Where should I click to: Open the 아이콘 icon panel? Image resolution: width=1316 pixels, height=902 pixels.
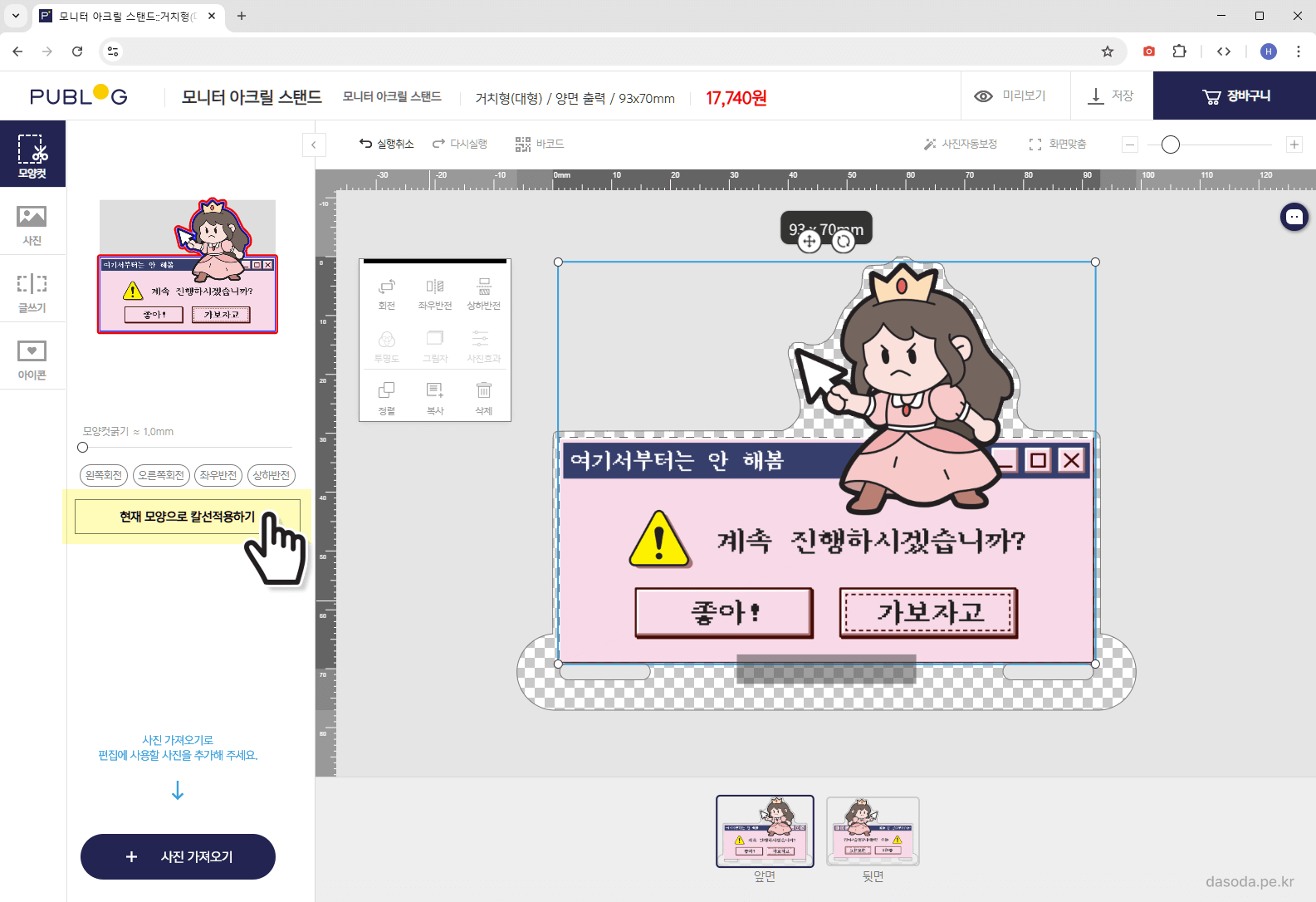point(32,359)
